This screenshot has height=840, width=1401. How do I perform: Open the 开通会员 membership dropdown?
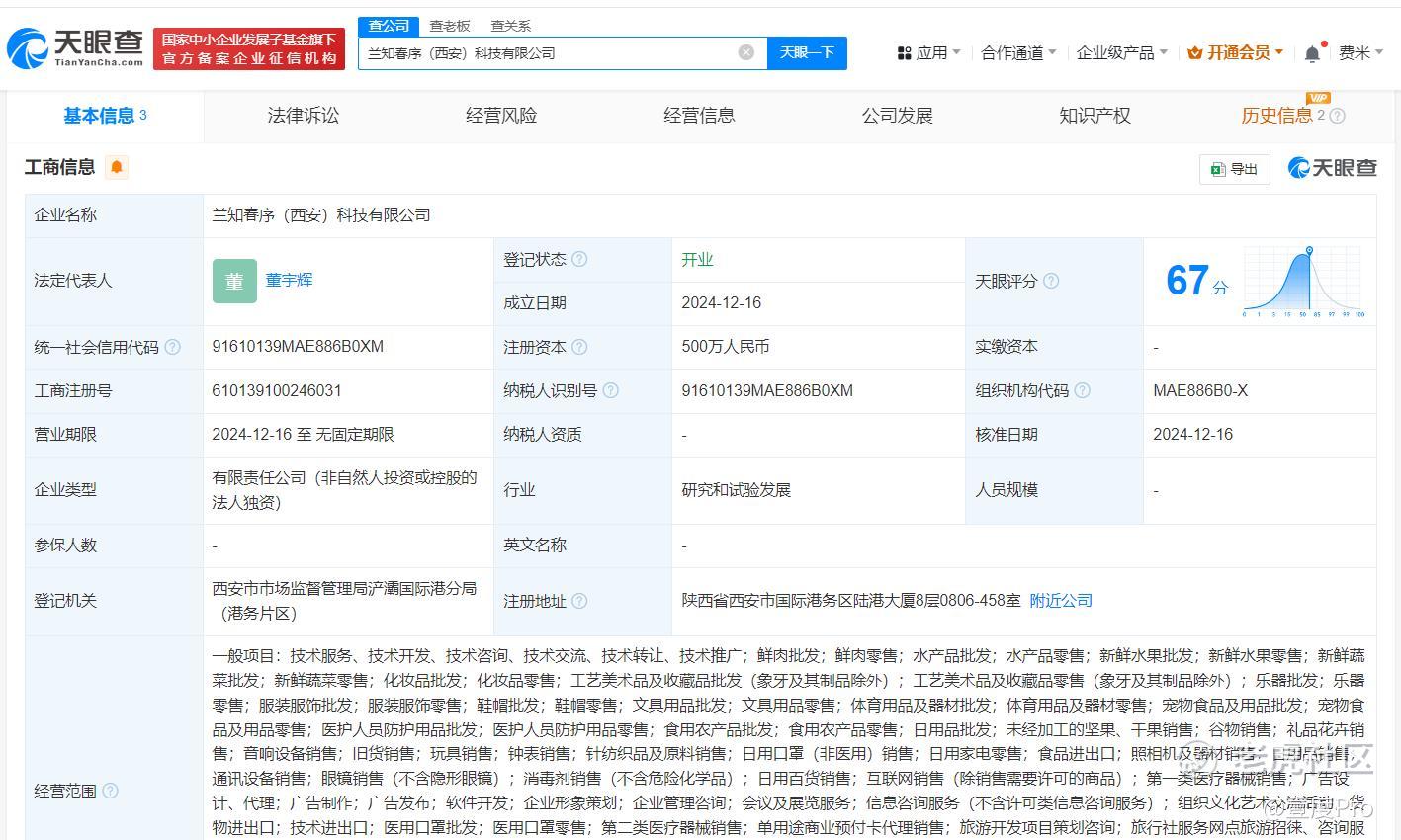pyautogui.click(x=1235, y=53)
